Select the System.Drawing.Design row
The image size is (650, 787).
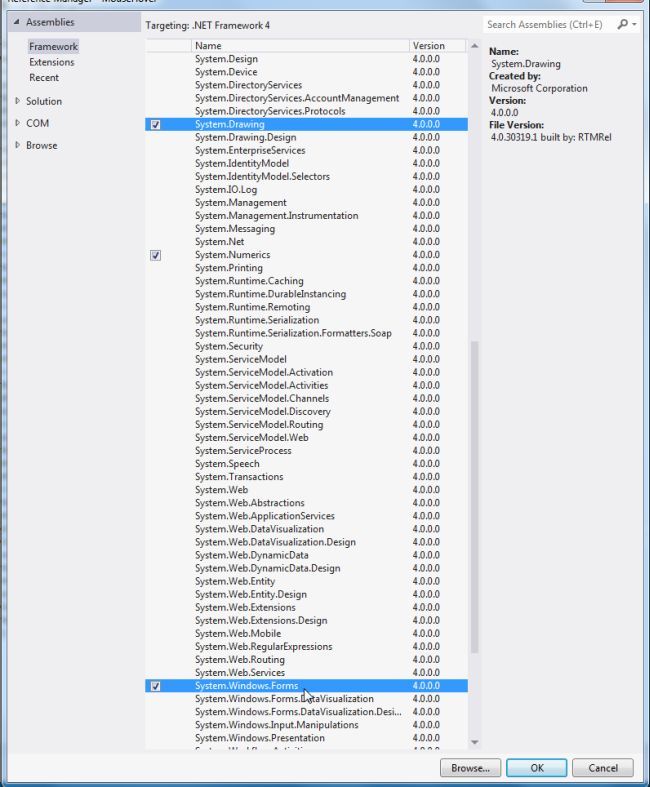click(x=306, y=137)
